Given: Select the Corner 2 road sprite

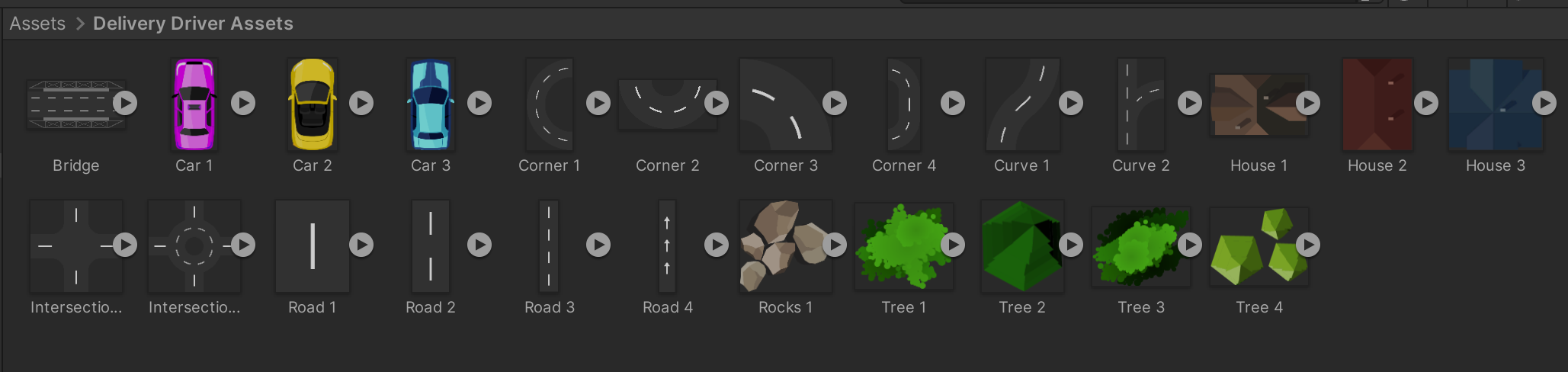Looking at the screenshot, I should (x=668, y=104).
